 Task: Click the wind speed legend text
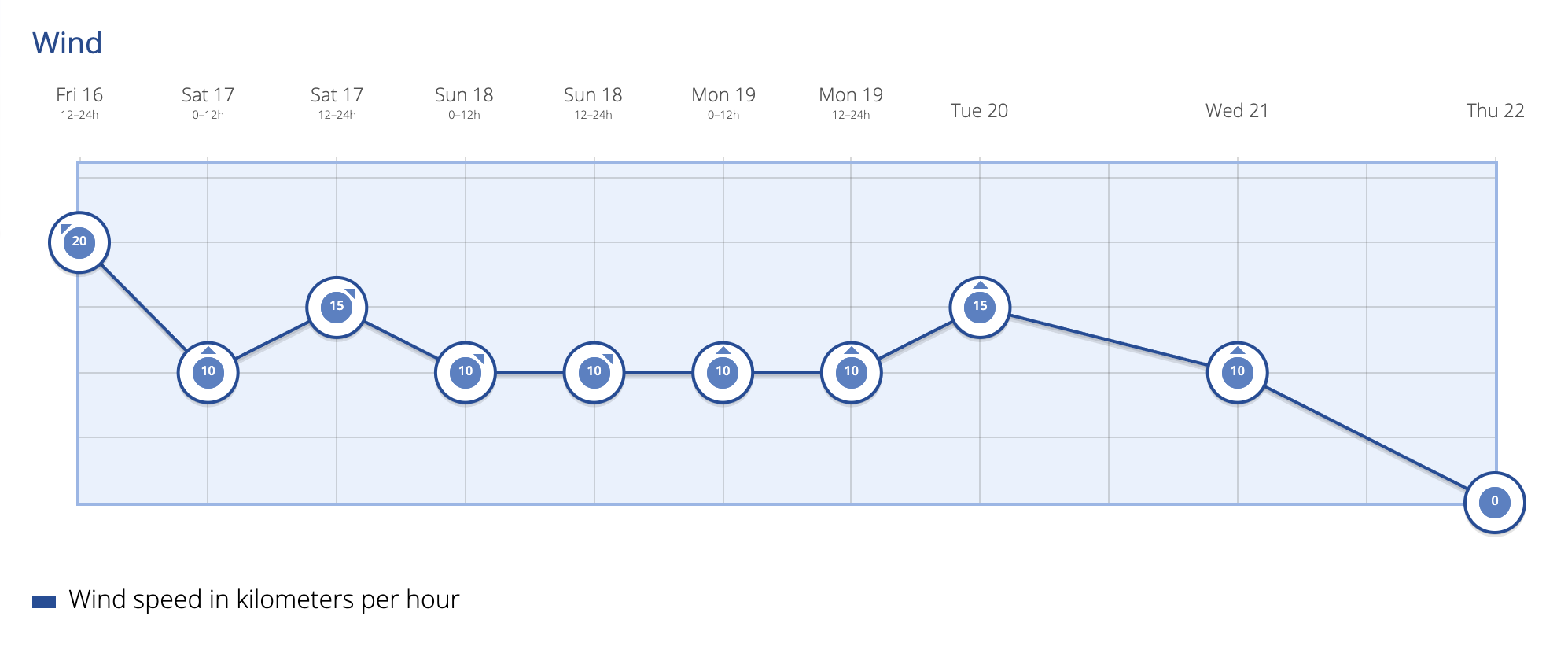click(264, 600)
